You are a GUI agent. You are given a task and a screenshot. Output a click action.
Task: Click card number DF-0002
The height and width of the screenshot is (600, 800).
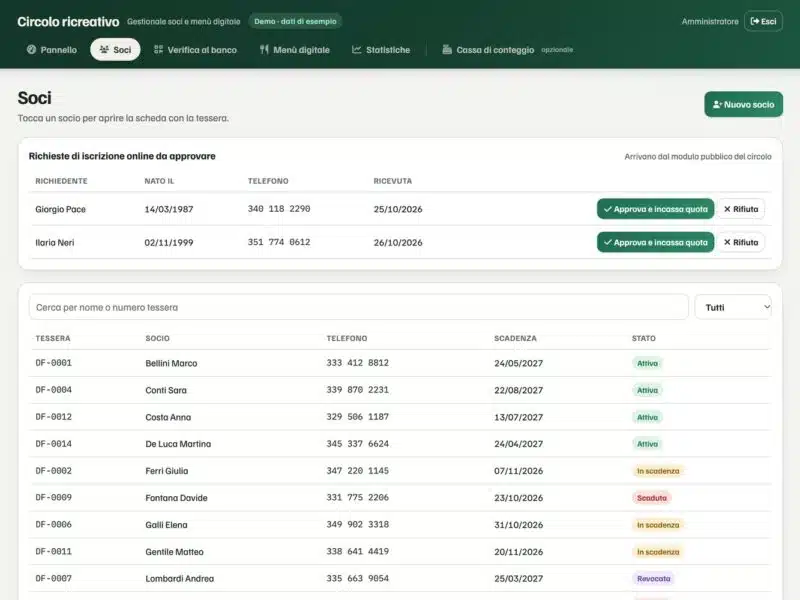(54, 471)
